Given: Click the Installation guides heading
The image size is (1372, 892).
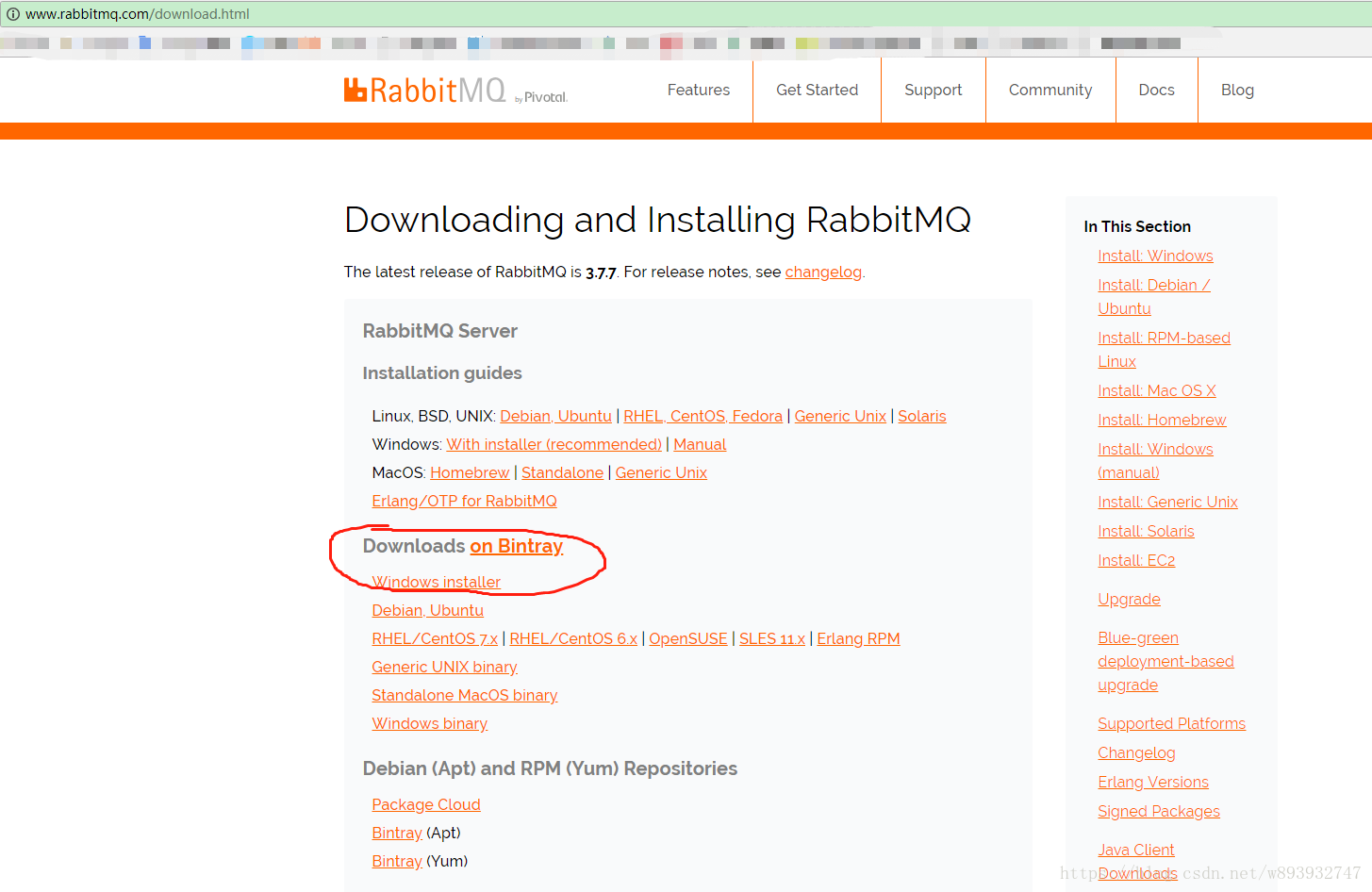Looking at the screenshot, I should [x=442, y=372].
